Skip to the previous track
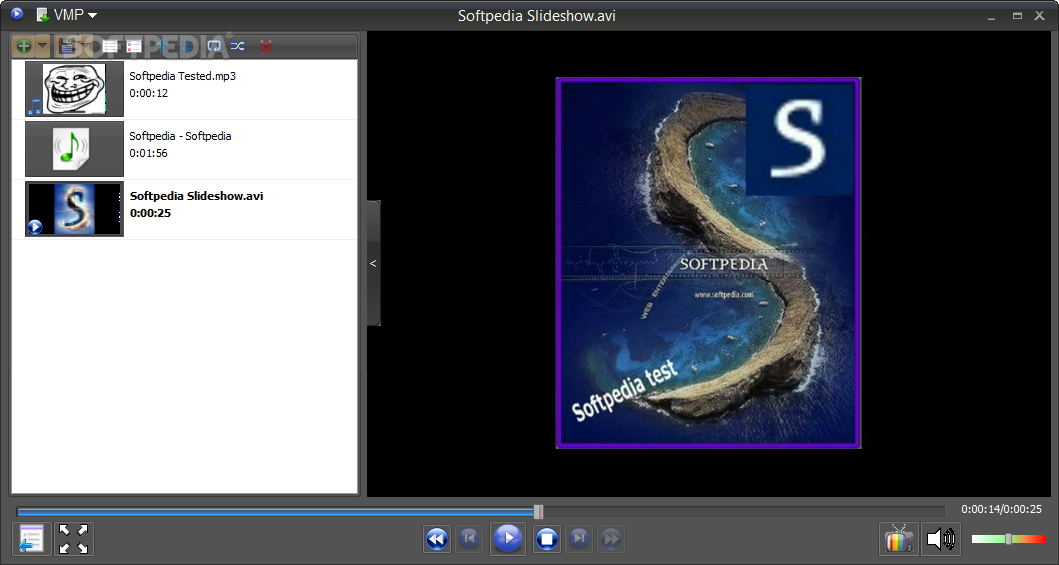1059x565 pixels. [469, 539]
